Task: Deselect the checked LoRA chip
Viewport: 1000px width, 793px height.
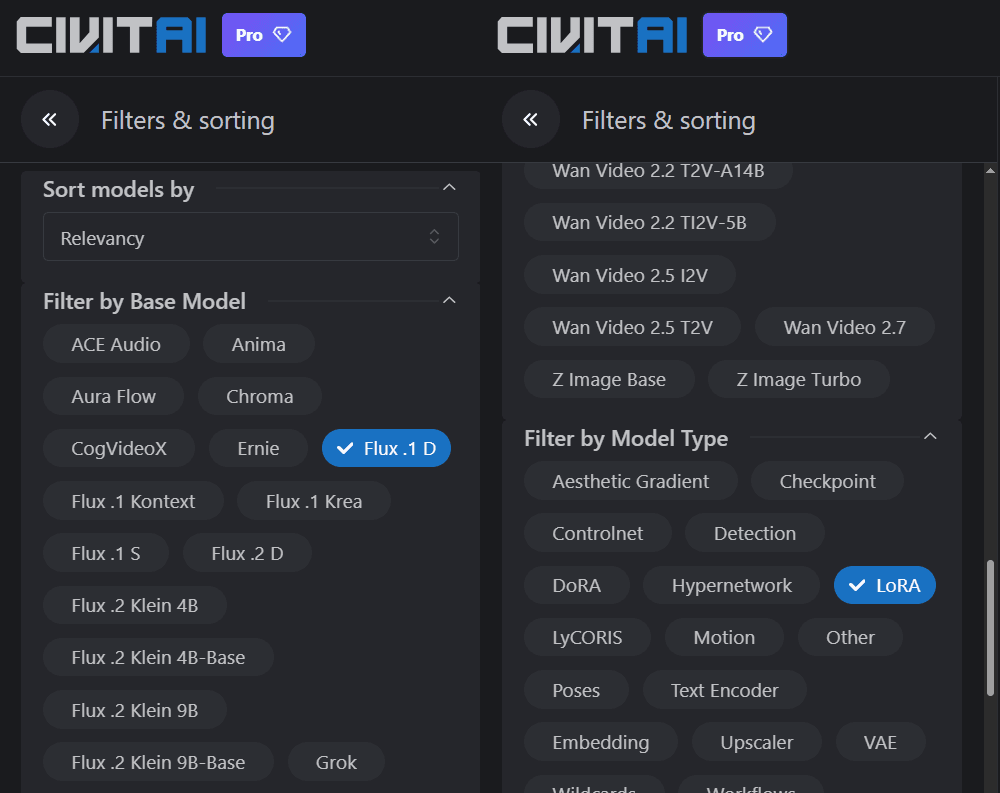Action: coord(885,585)
